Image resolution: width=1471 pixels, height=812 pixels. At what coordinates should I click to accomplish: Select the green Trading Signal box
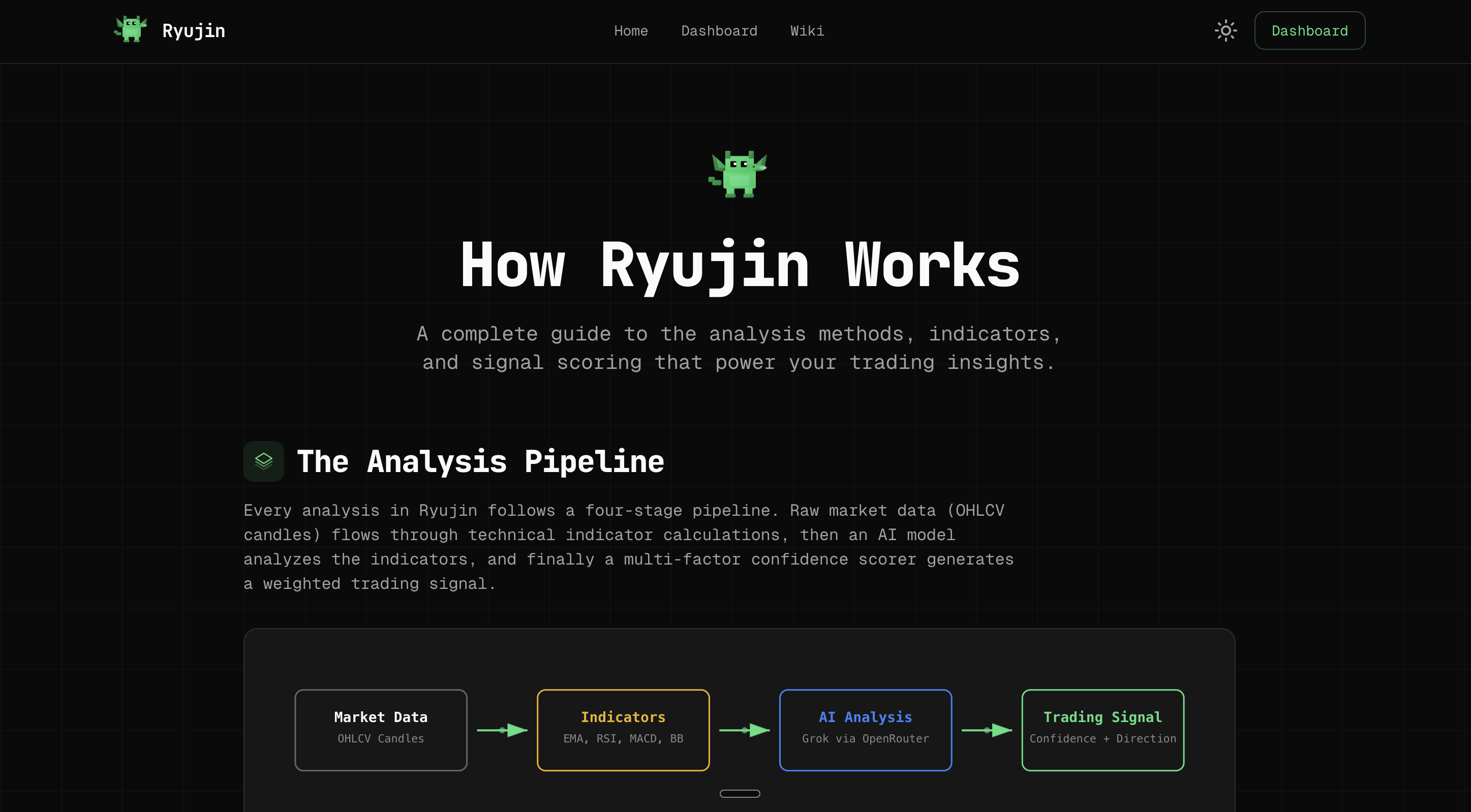[x=1102, y=730]
